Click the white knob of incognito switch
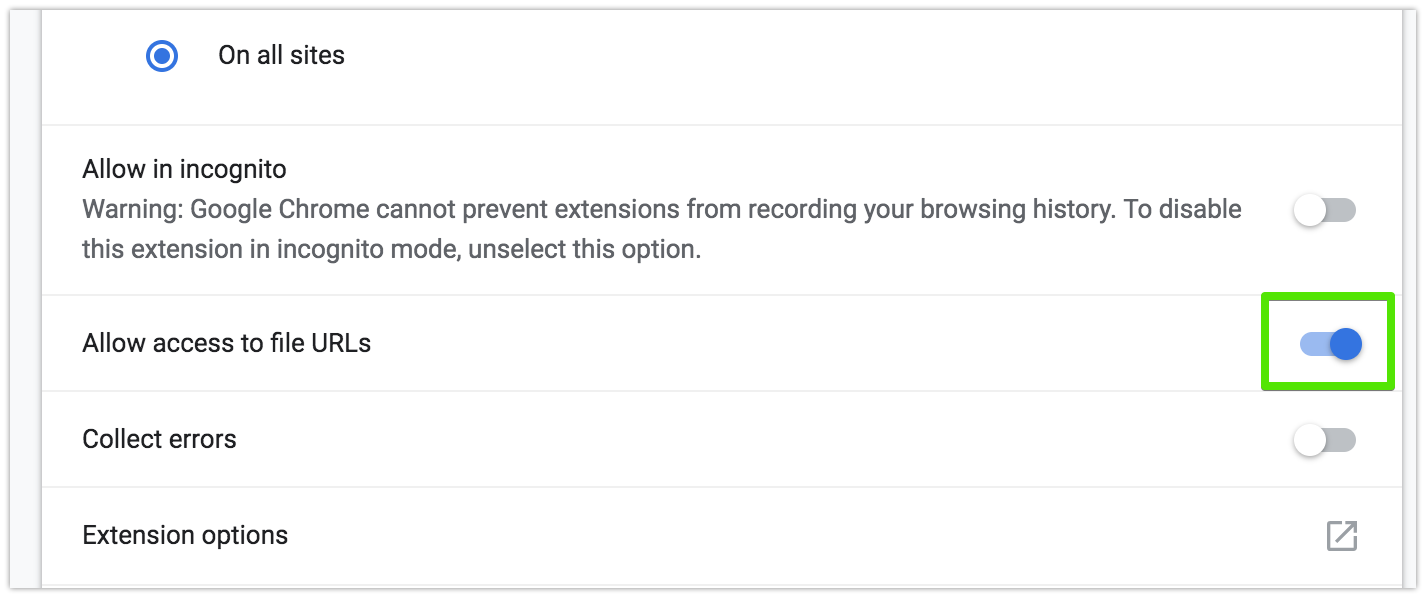 click(x=1309, y=210)
